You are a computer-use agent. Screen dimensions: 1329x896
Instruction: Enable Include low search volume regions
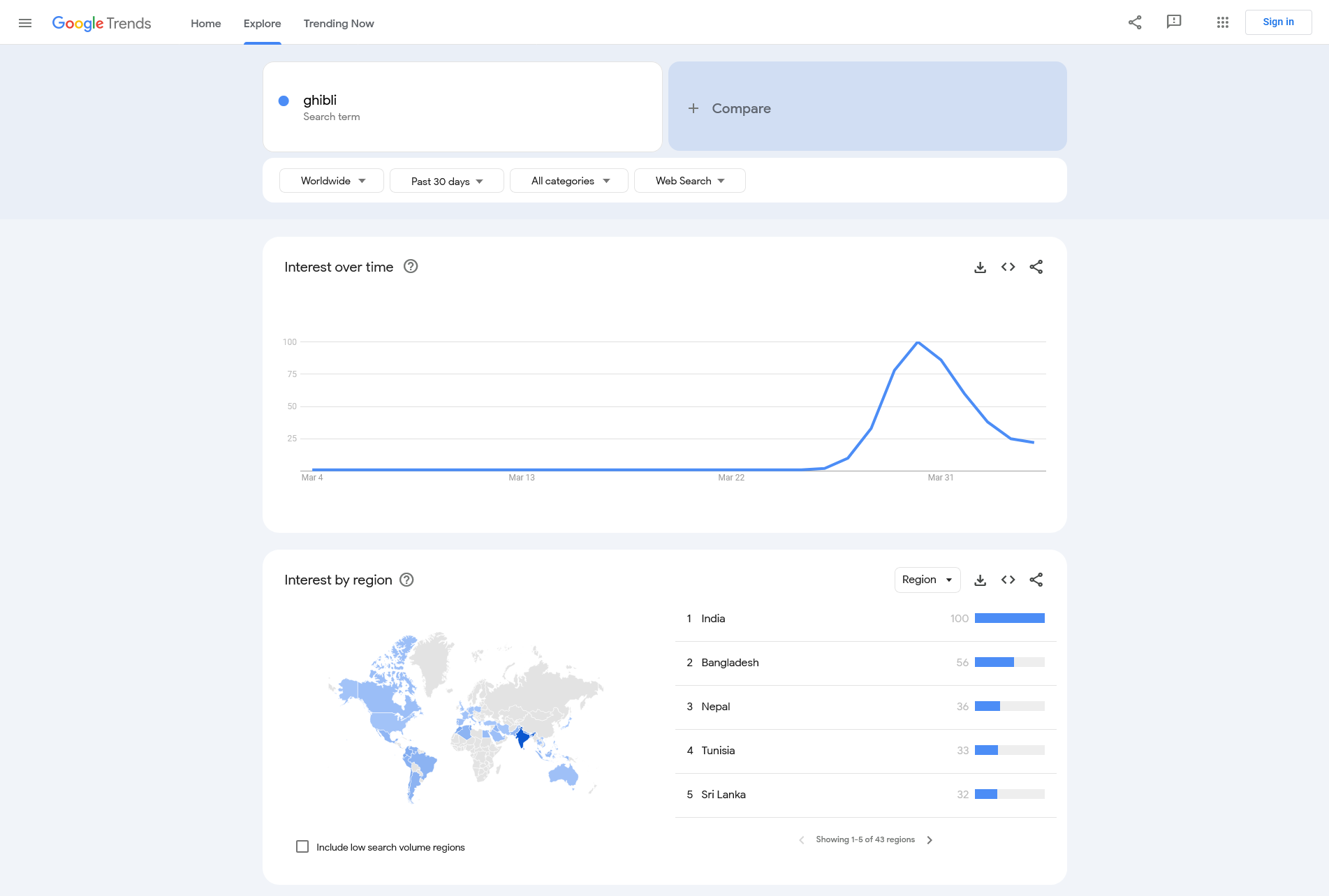click(x=302, y=846)
